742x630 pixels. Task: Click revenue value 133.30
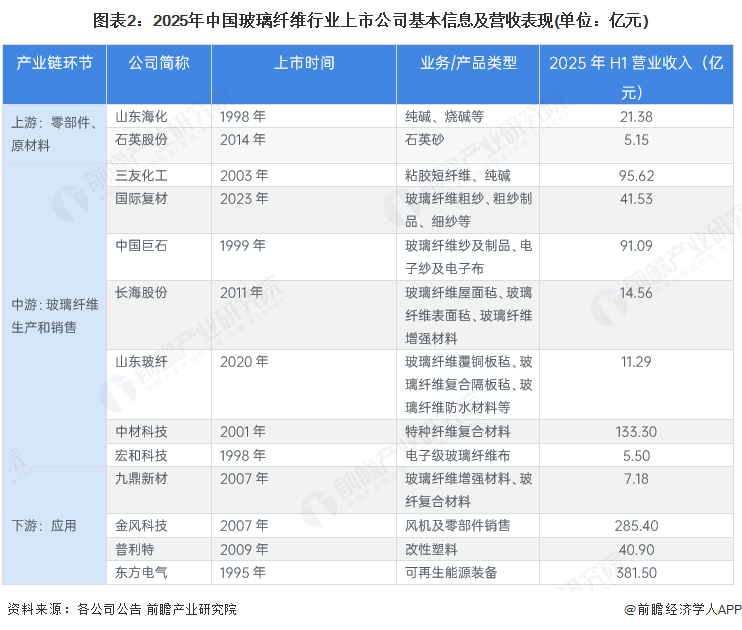(636, 432)
